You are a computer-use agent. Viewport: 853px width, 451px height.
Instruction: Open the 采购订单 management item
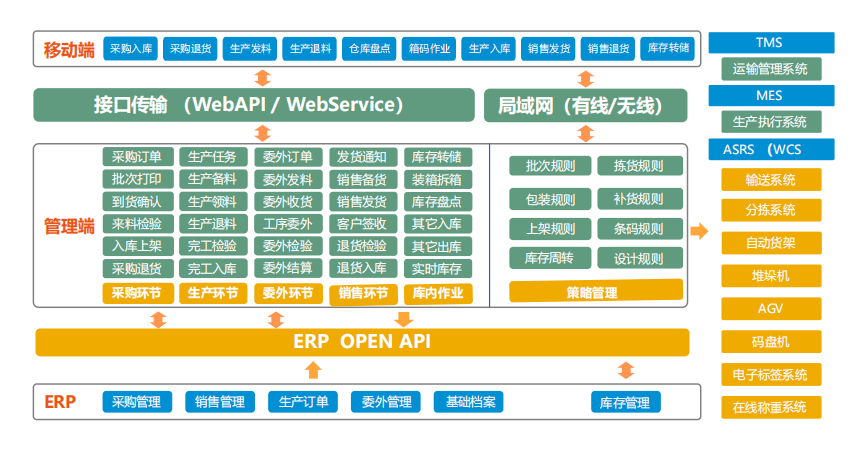137,157
